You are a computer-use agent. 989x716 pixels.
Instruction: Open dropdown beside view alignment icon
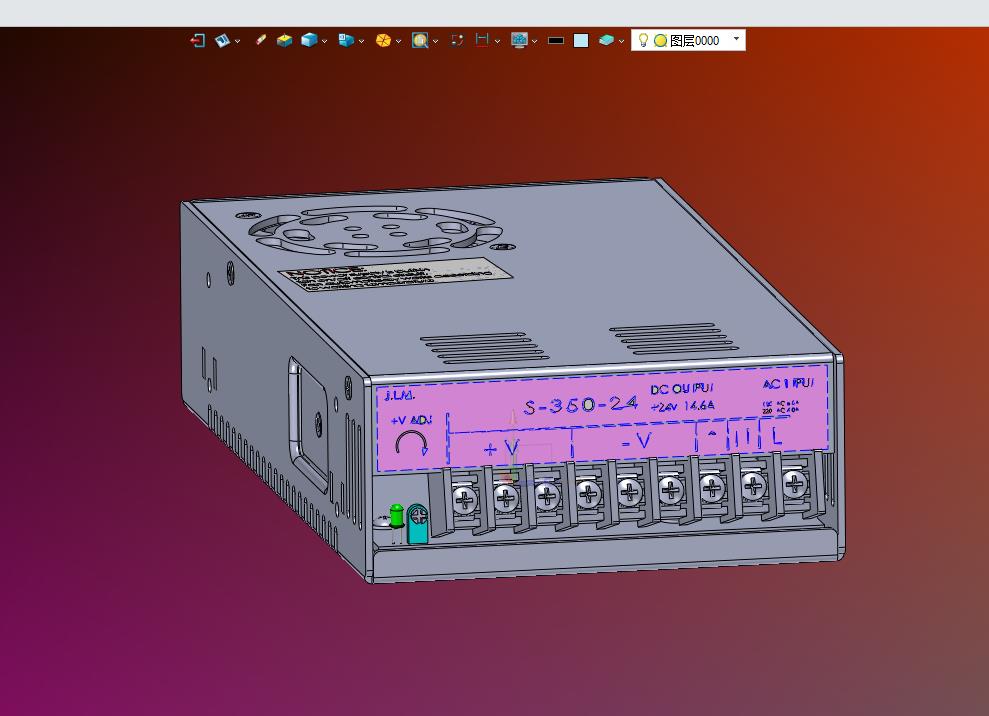(x=237, y=41)
